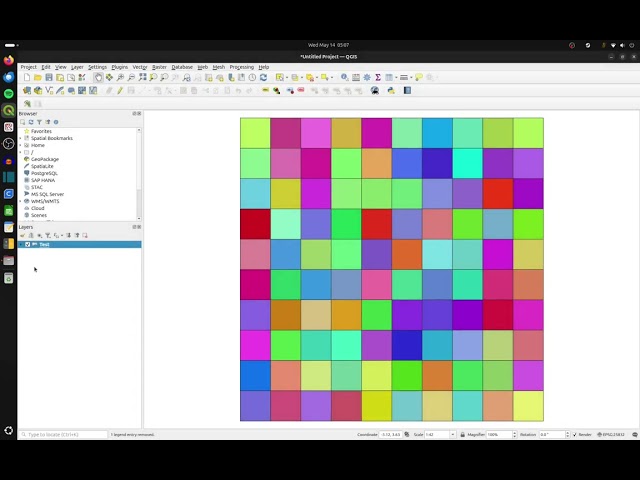Click the Rotation value field
This screenshot has height=480, width=640.
(x=552, y=434)
